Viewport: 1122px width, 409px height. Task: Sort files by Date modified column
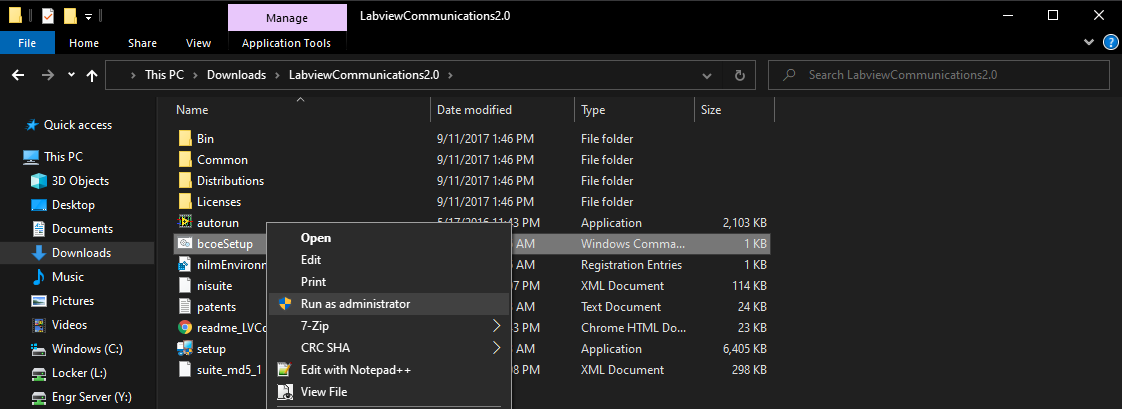pyautogui.click(x=474, y=110)
